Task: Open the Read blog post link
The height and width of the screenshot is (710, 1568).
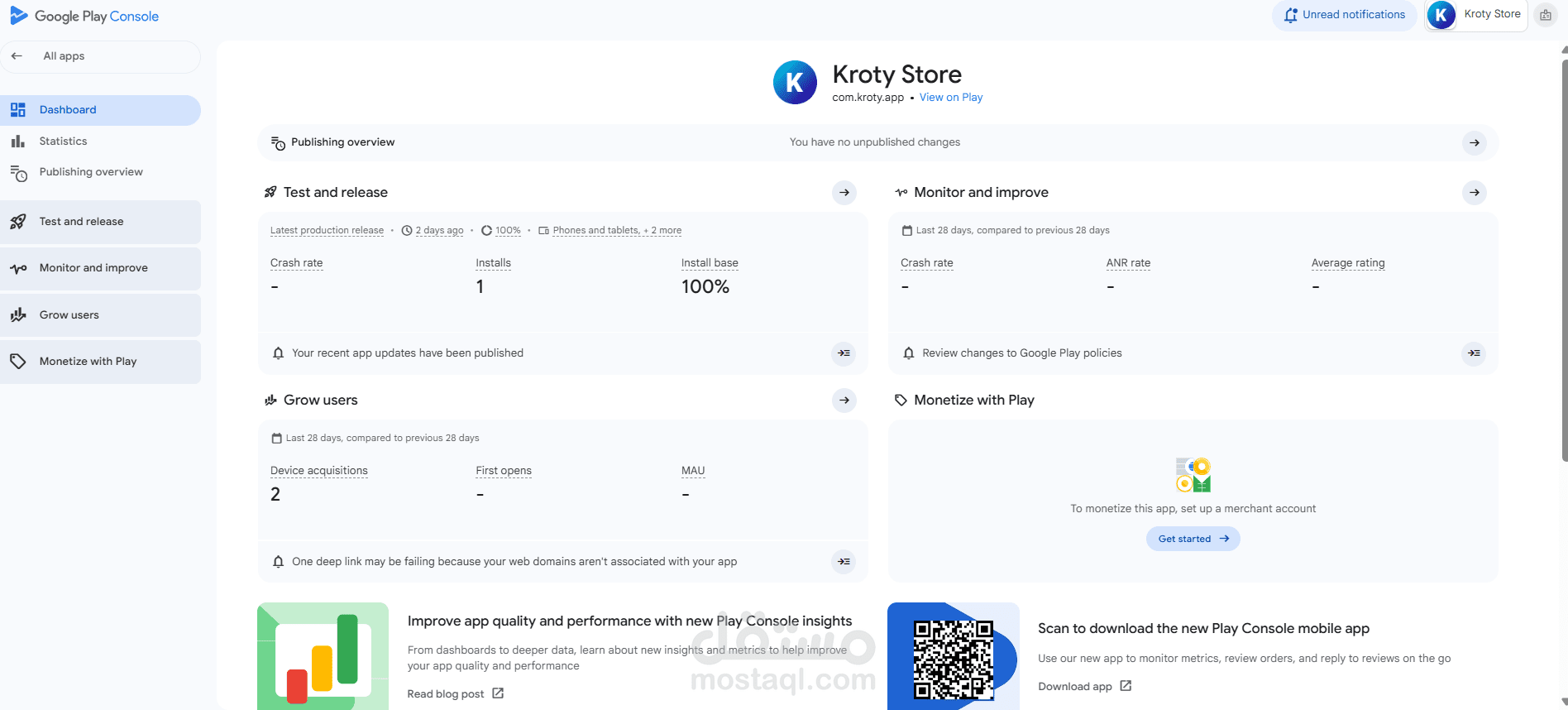Action: pos(455,694)
